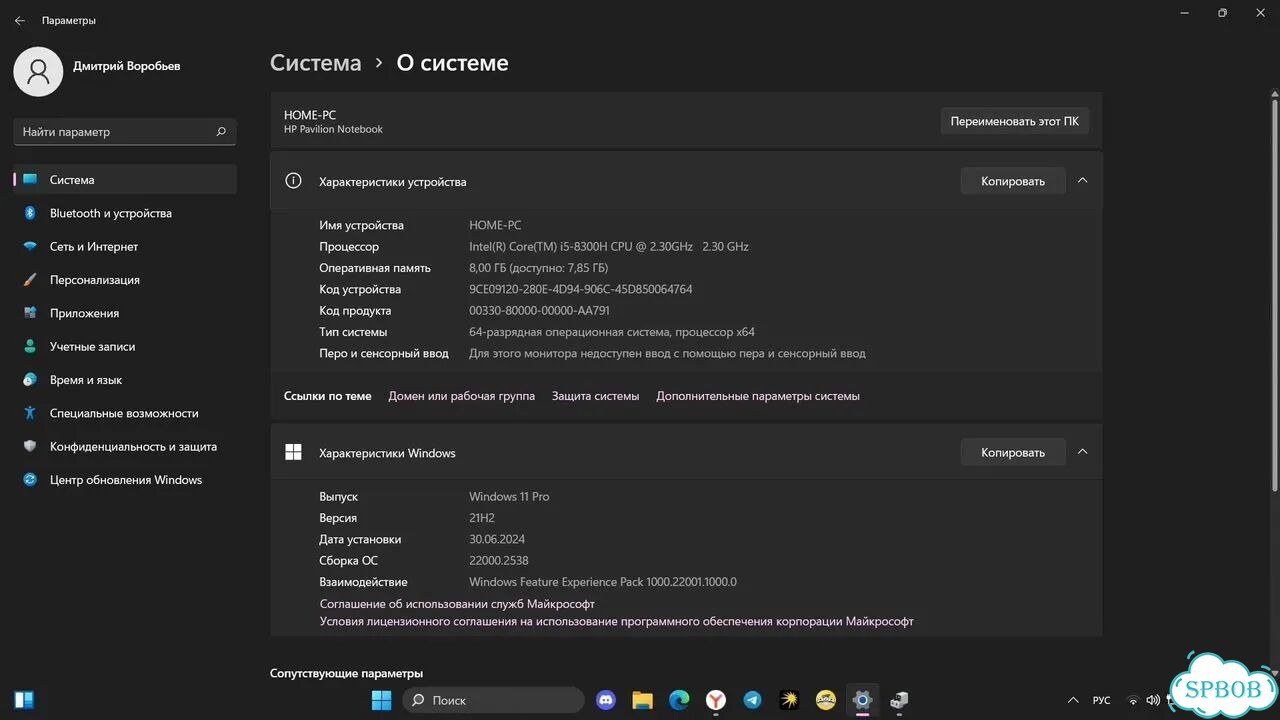Screen dimensions: 1280x720
Task: Select Система in the sidebar
Action: [125, 180]
